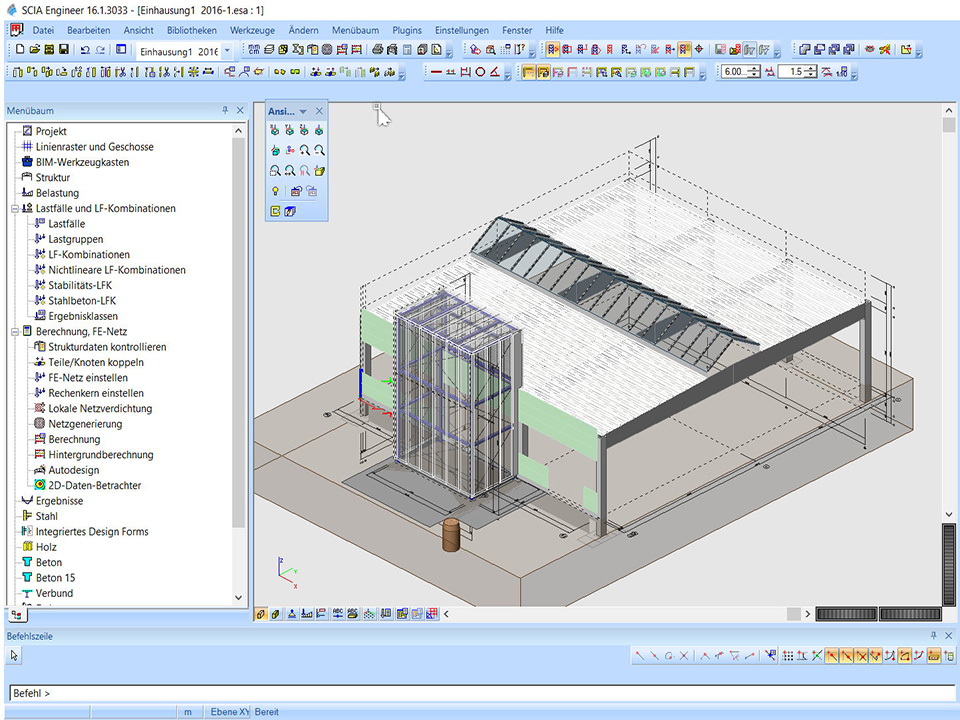This screenshot has width=960, height=720.
Task: Toggle the highlighted snap mode button in the command toolbar
Action: (x=832, y=655)
